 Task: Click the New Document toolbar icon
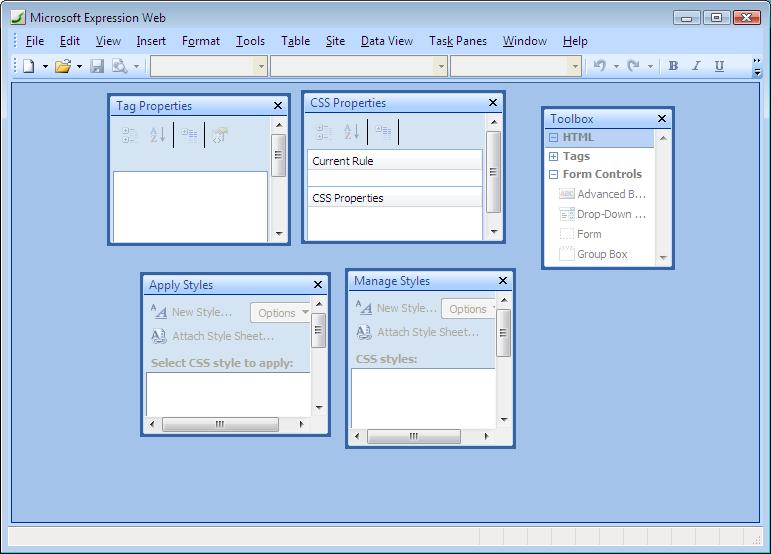click(29, 66)
